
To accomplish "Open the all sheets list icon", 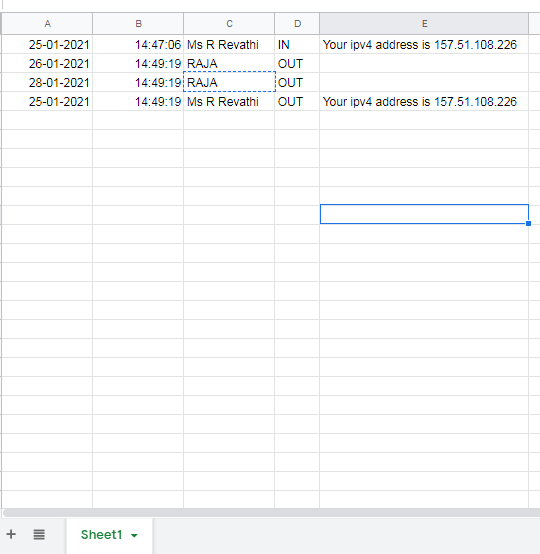I will click(x=39, y=534).
